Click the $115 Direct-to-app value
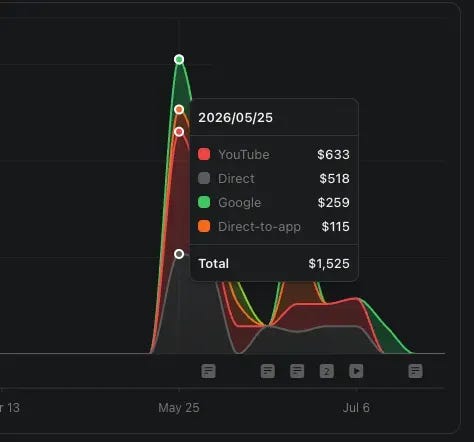Viewport: 474px width, 442px height. [x=335, y=226]
